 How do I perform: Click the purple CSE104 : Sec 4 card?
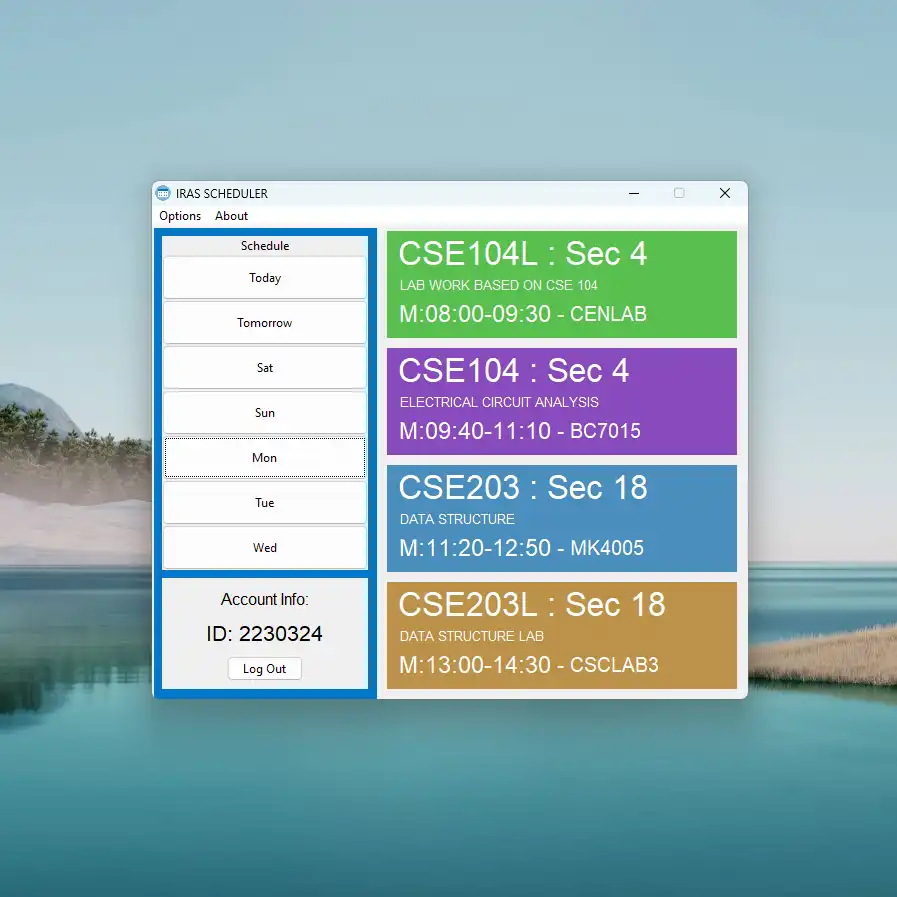pos(561,402)
